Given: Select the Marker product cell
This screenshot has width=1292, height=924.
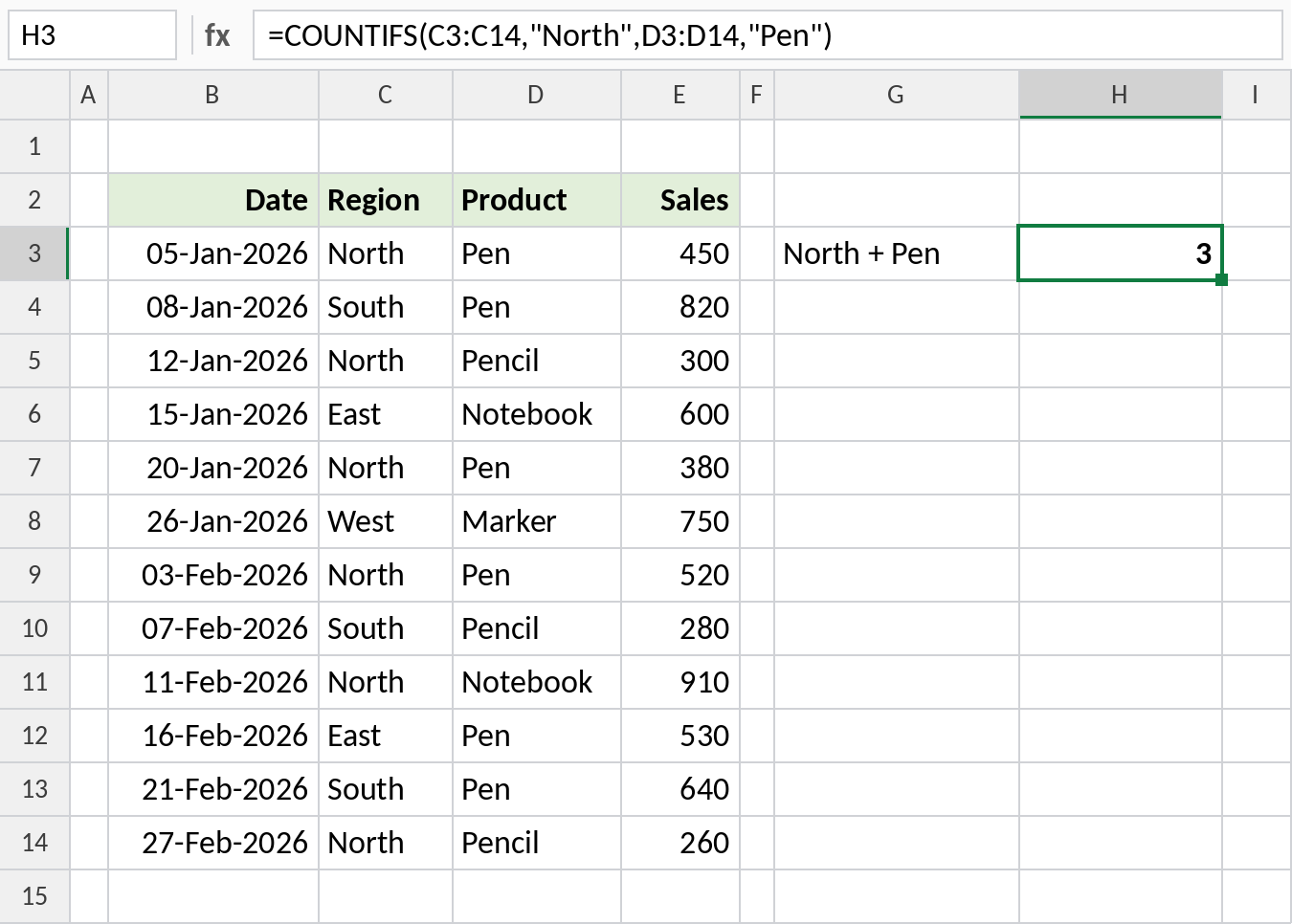Looking at the screenshot, I should tap(537, 521).
